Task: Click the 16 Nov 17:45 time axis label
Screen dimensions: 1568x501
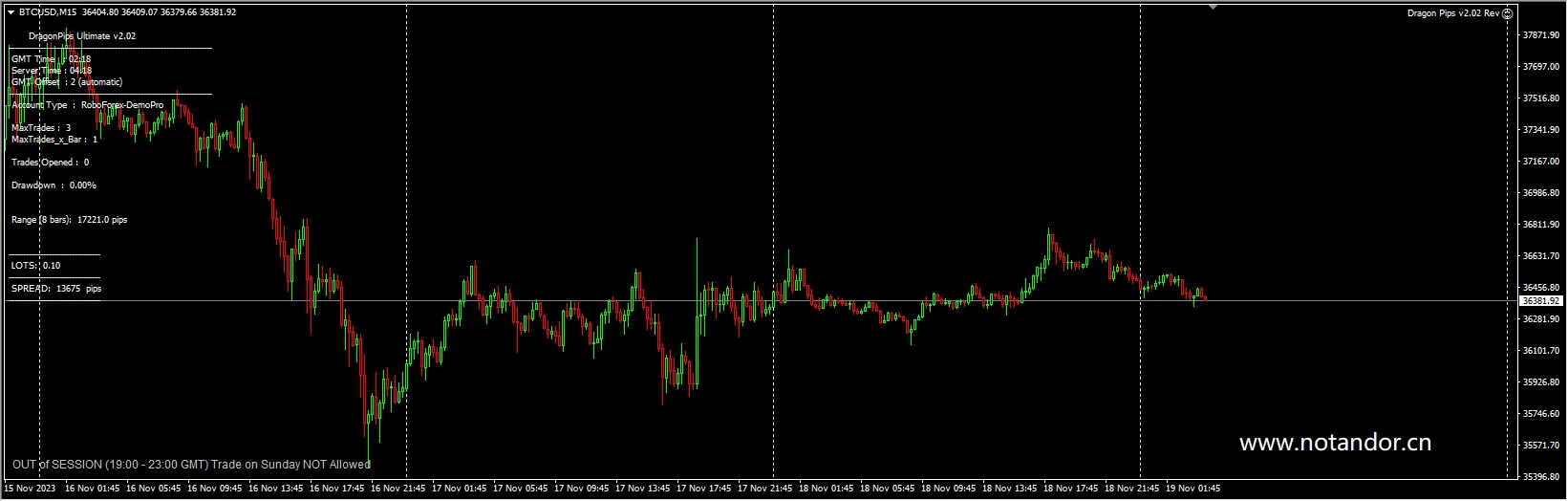Action: point(337,489)
